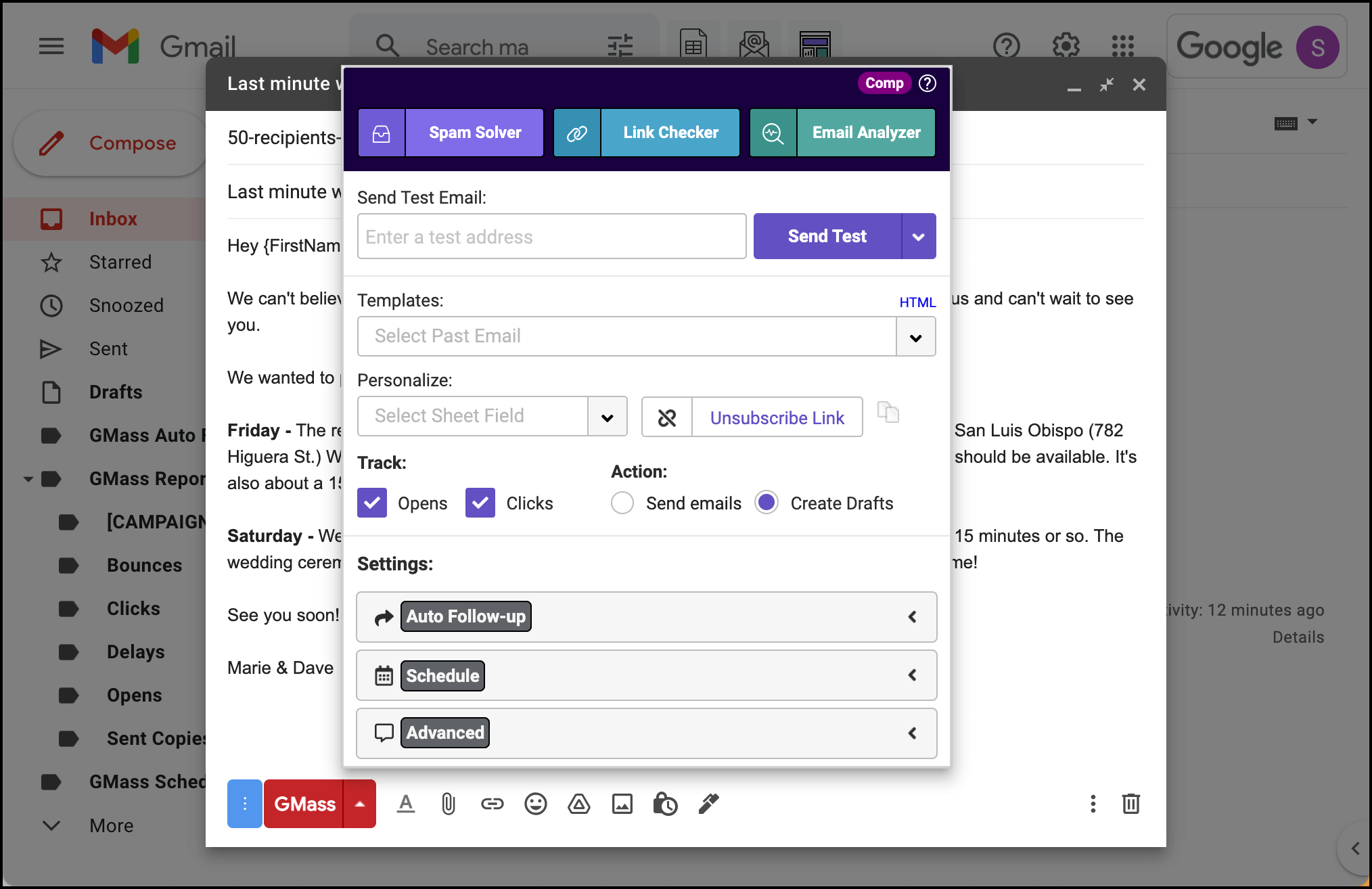Expand the Schedule settings section
This screenshot has width=1372, height=889.
click(x=647, y=675)
